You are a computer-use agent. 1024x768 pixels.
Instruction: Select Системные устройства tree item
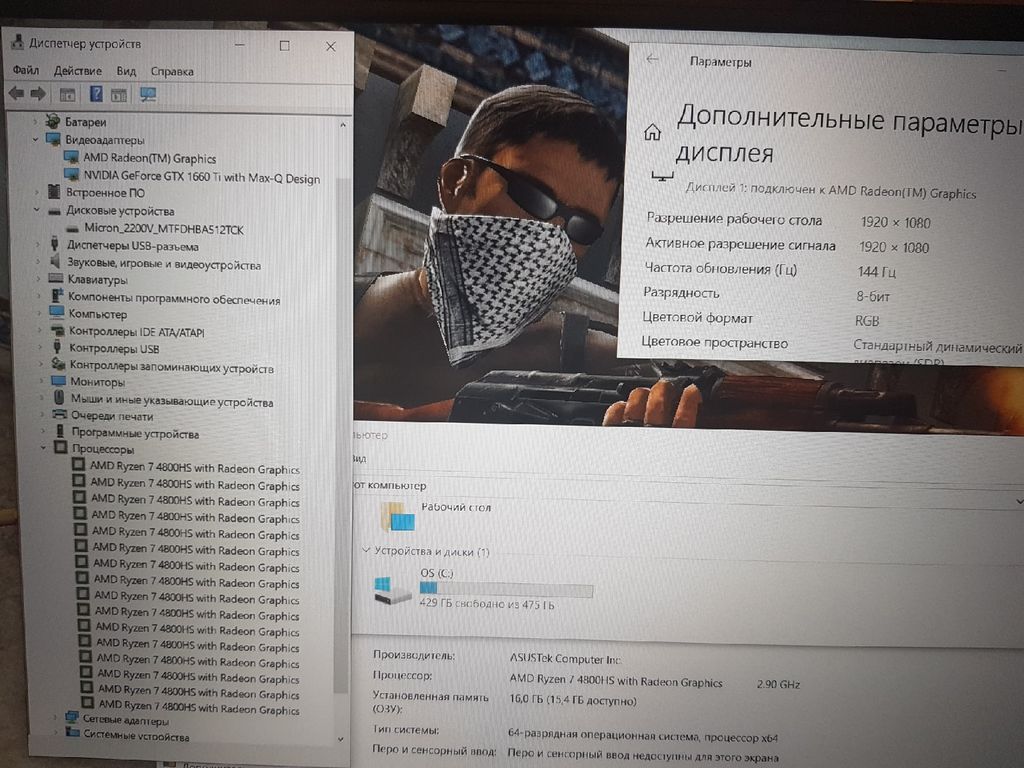click(136, 736)
